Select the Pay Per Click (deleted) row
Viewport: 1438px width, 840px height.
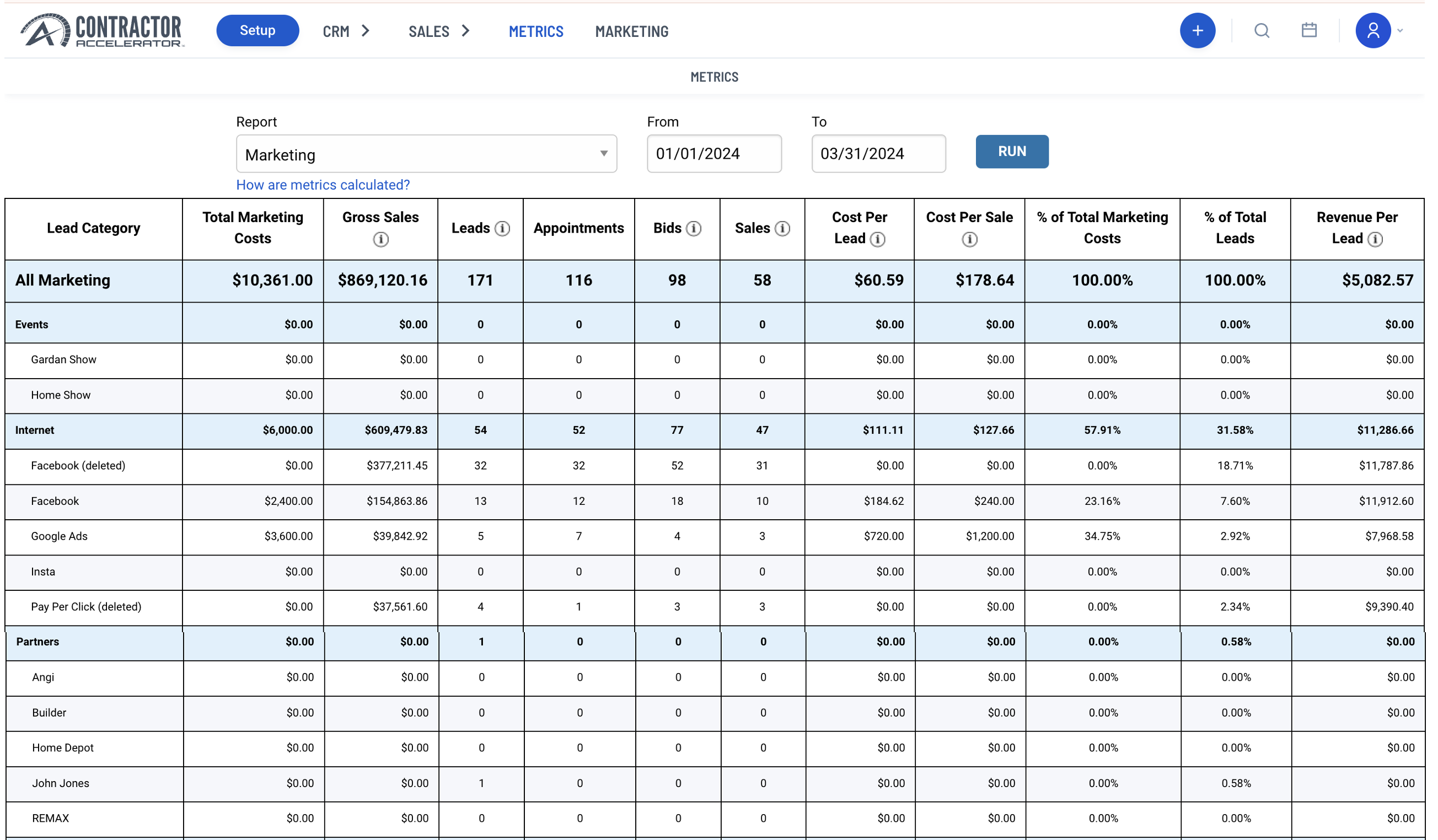tap(715, 607)
